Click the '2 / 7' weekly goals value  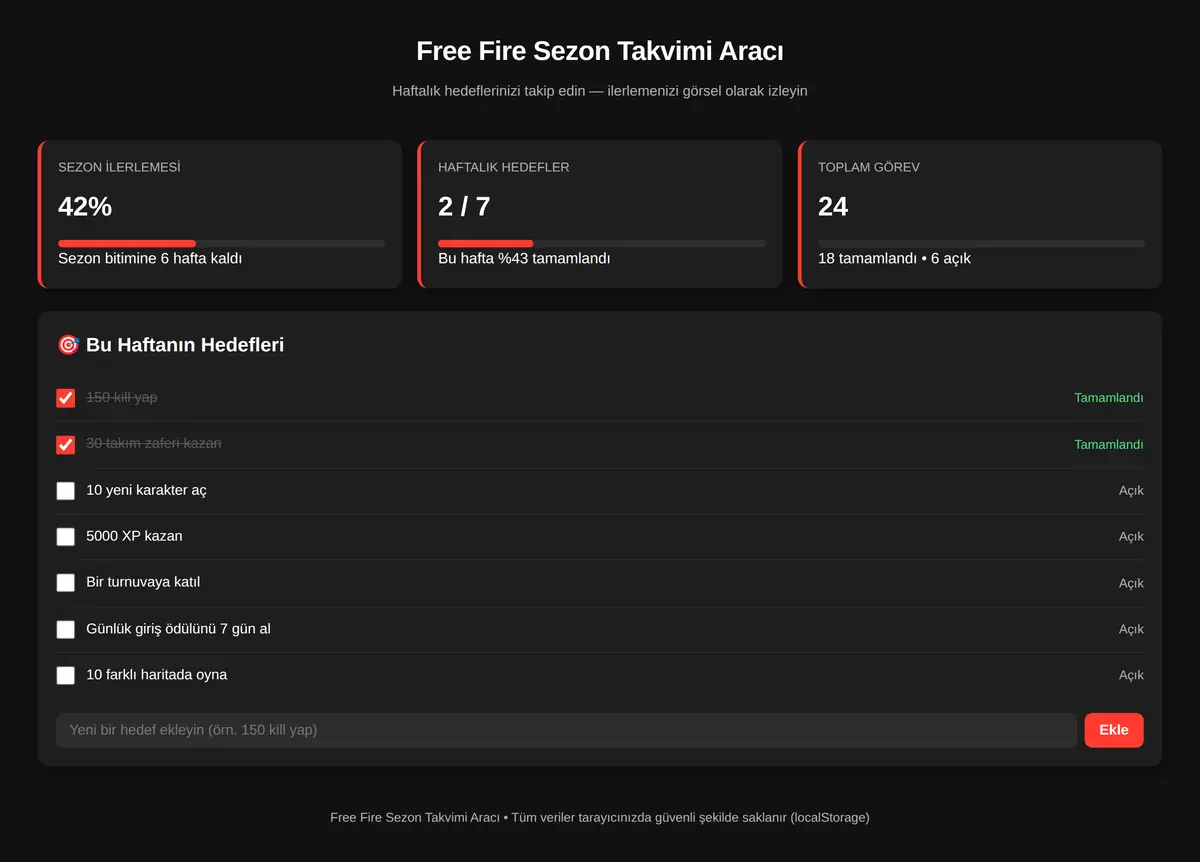tap(464, 207)
